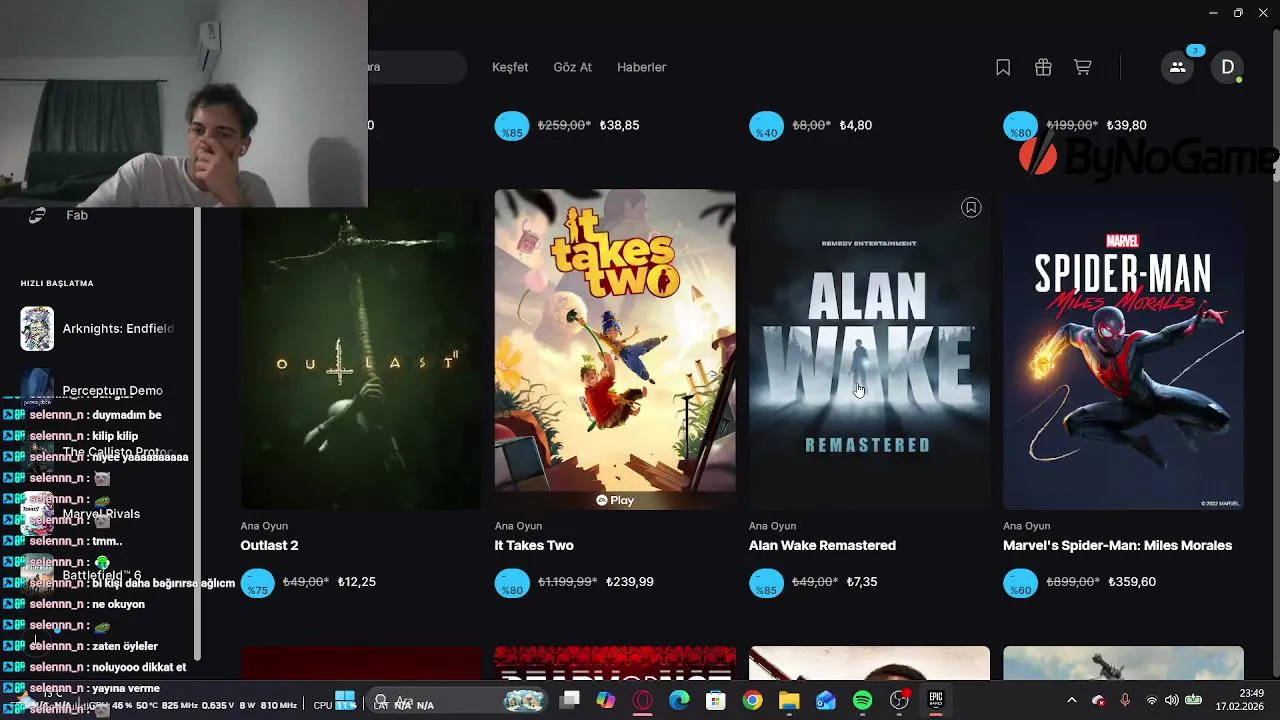Click the ₺239,99 price of It Takes Two
The image size is (1280, 720).
630,582
